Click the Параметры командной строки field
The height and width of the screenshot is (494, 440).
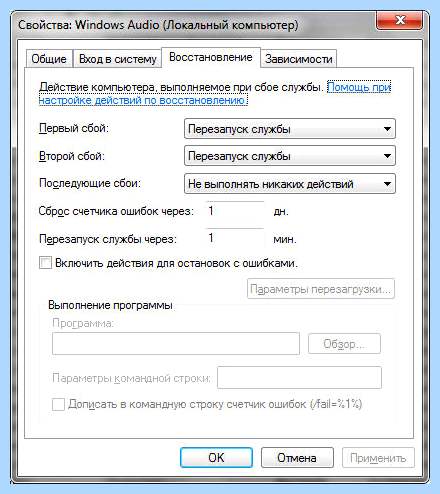(299, 378)
